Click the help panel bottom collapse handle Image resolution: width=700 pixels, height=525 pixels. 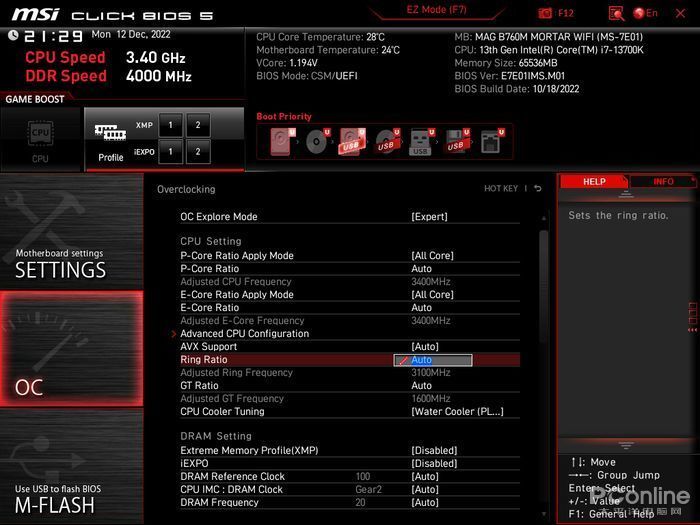tap(625, 445)
